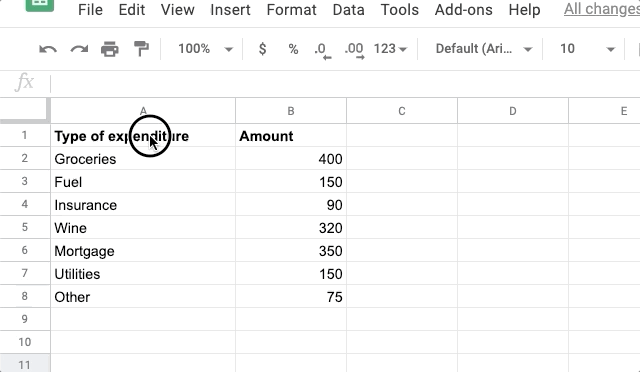
Task: Open the Insert menu
Action: click(x=230, y=10)
